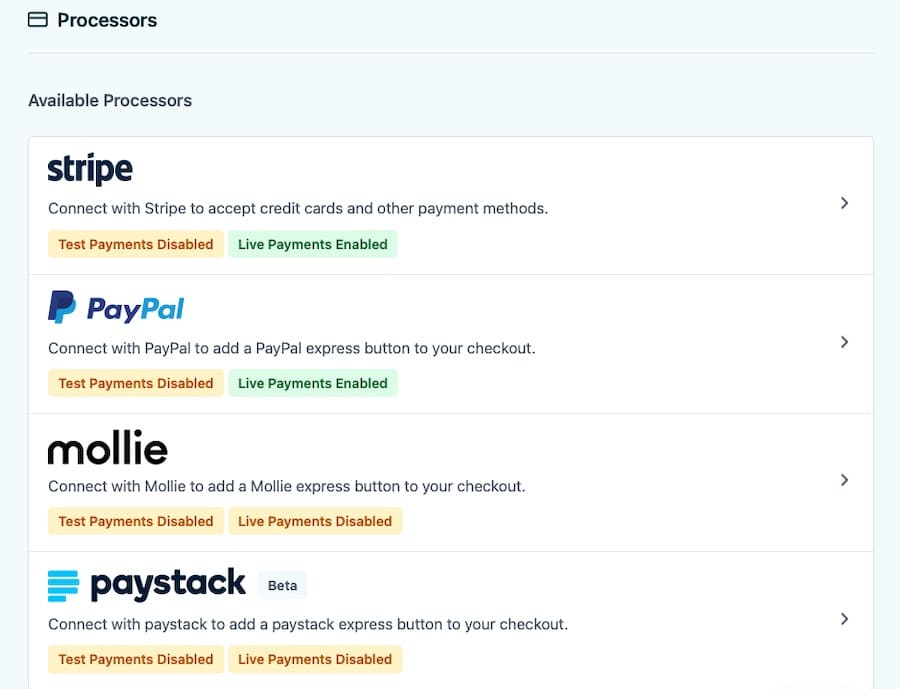The image size is (900, 689).
Task: Disable live payments for PayPal
Action: (313, 382)
